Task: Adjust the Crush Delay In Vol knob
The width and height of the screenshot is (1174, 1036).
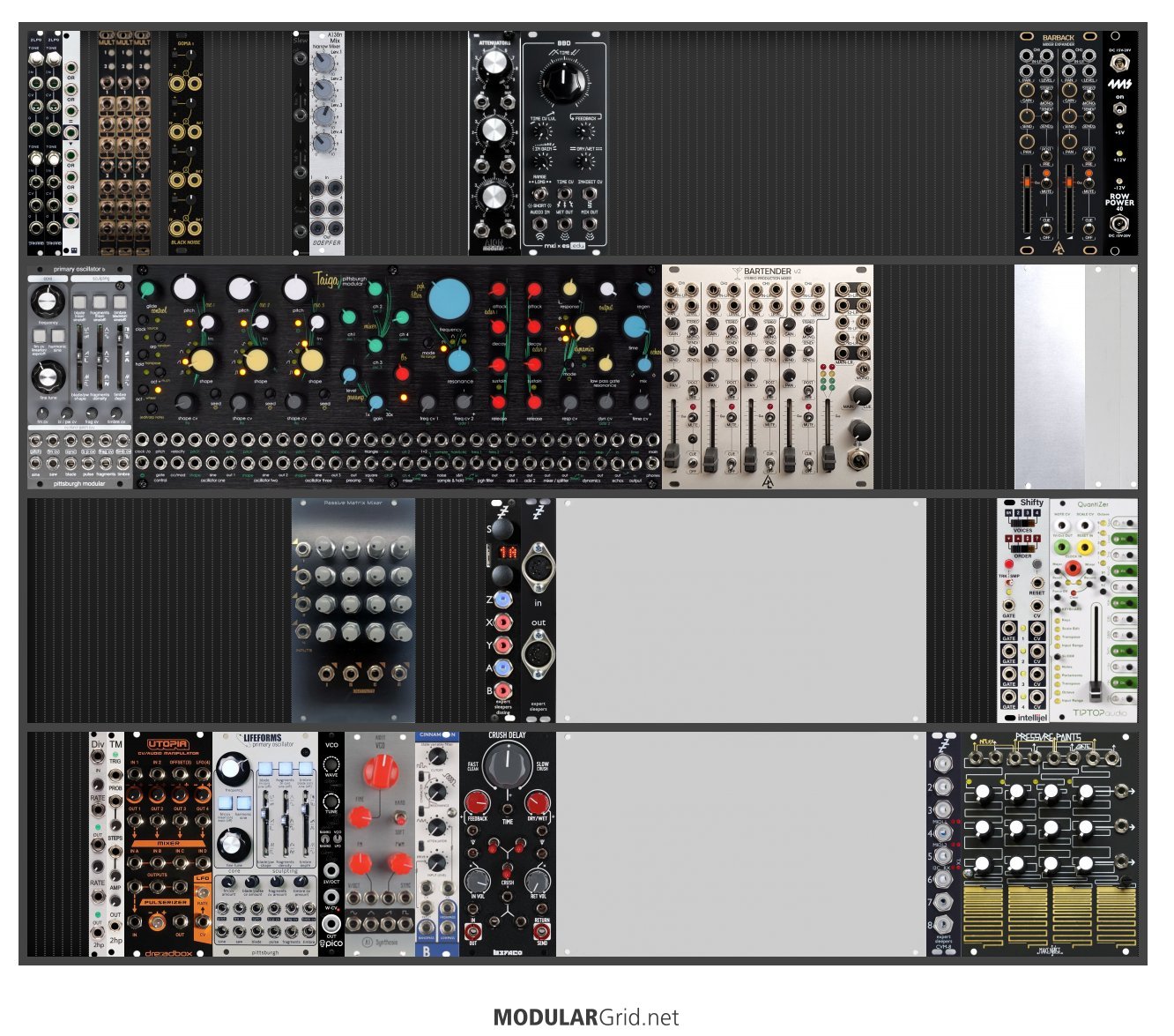Action: (x=477, y=880)
